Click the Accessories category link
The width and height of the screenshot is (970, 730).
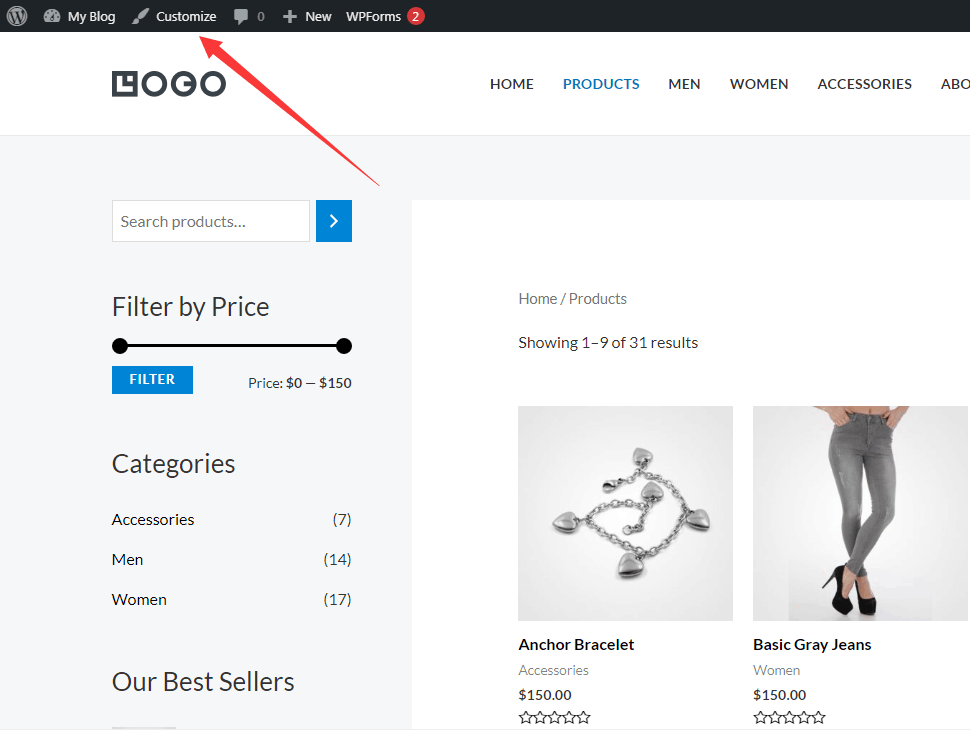[153, 519]
